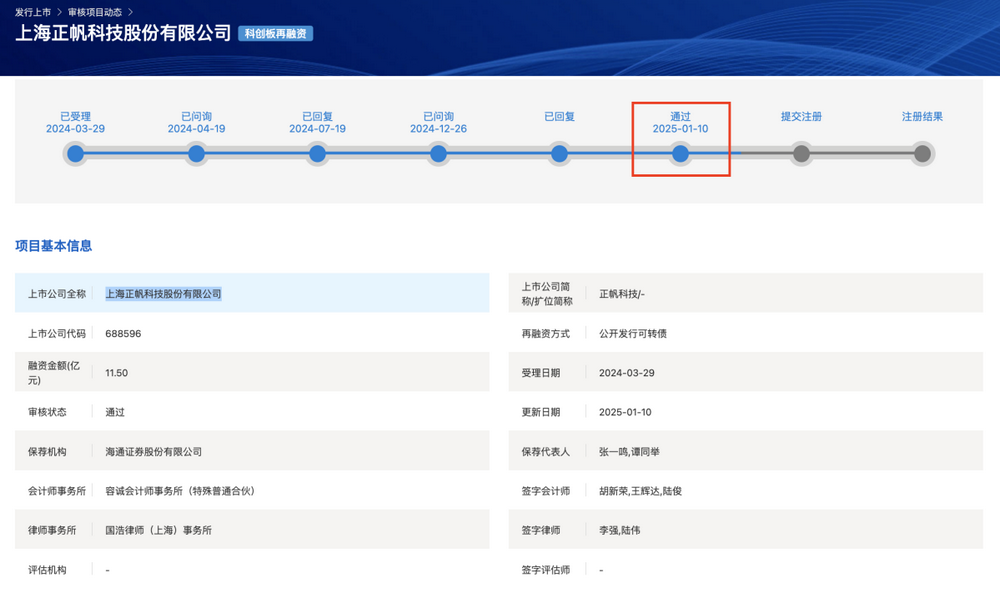Viewport: 1000px width, 601px height.
Task: Select the 已回复 2024-07-19 timeline node
Action: 317,154
